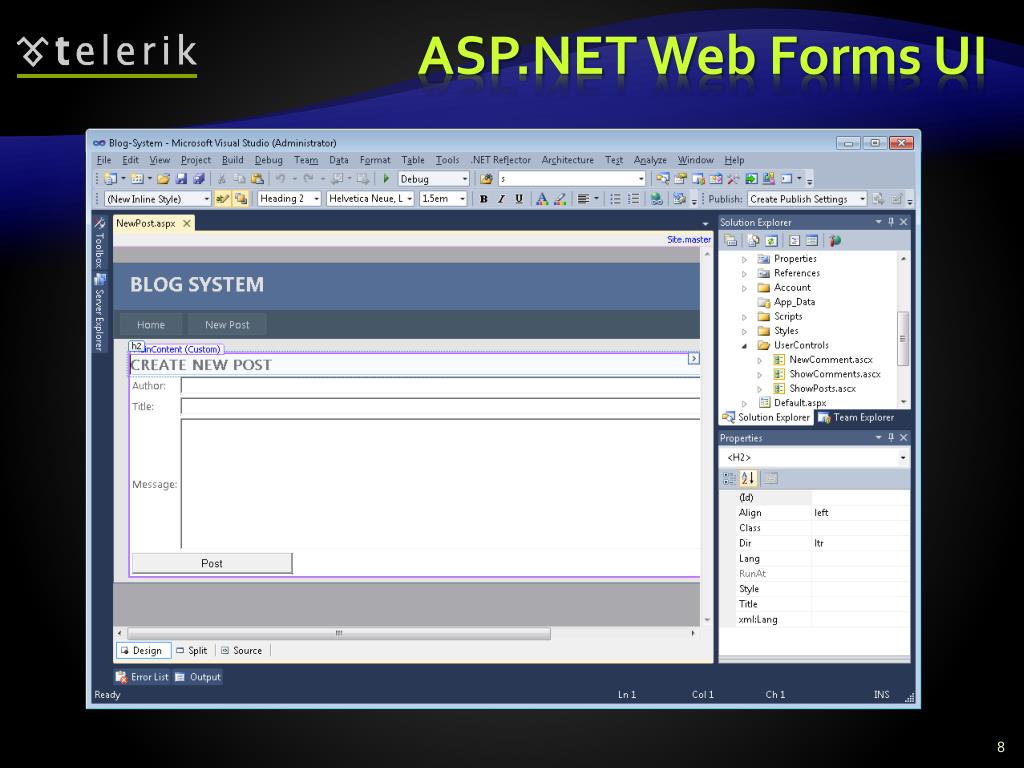Click the Foreground Color icon
This screenshot has width=1024, height=768.
(542, 199)
